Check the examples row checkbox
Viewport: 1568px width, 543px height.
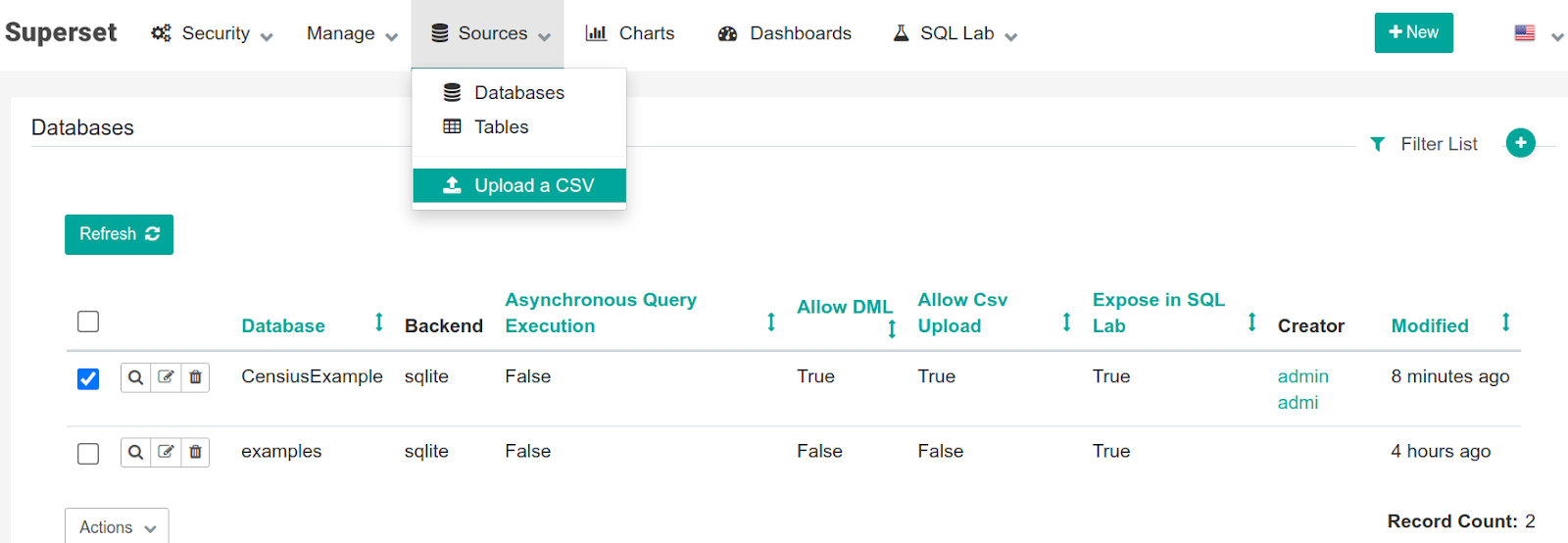(x=88, y=453)
